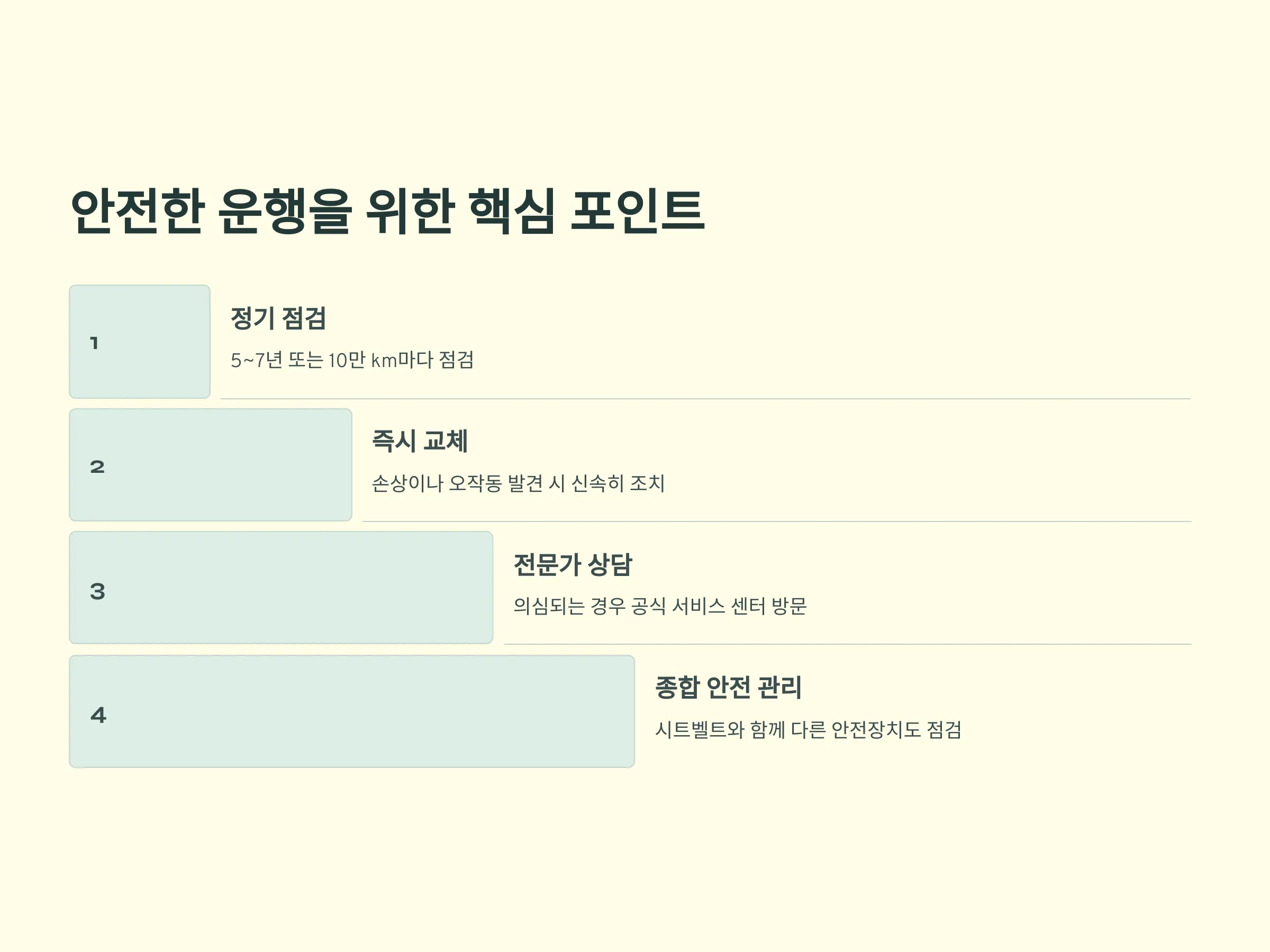Click the divider line under 정기 점검 description

(705, 398)
